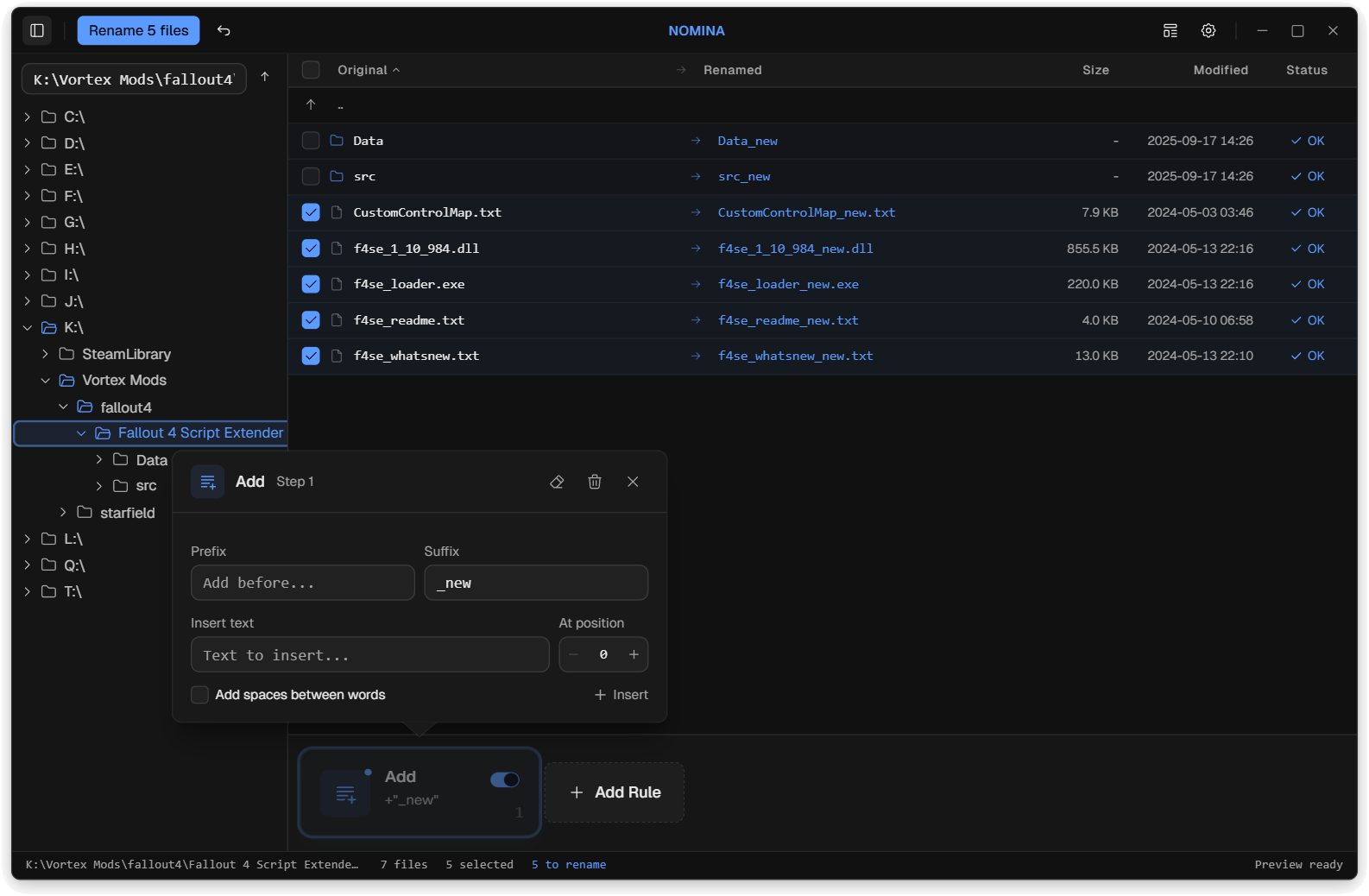
Task: Expand the SteamLibrary folder
Action: coord(46,354)
